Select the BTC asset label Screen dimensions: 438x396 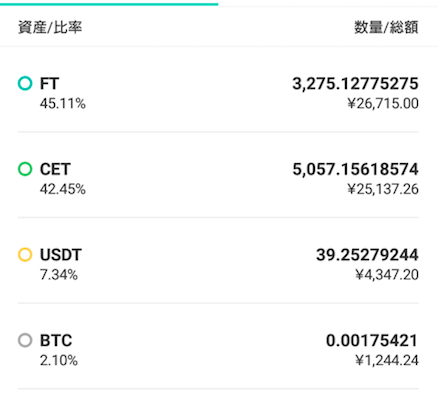tap(56, 340)
